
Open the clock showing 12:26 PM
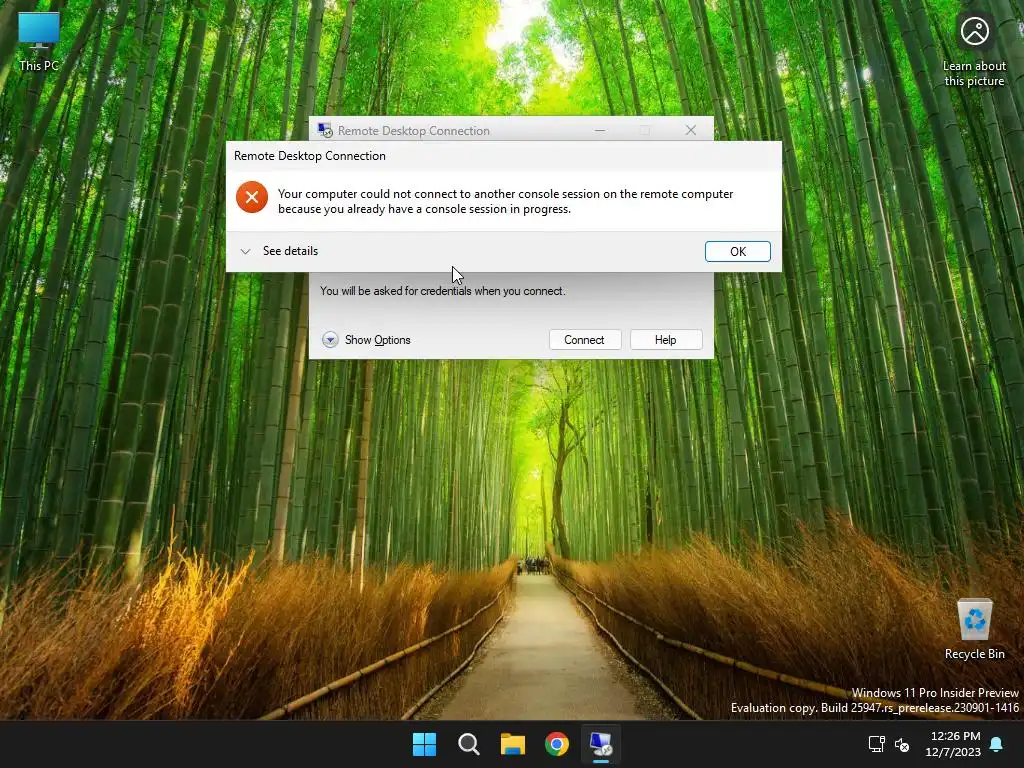pyautogui.click(x=954, y=744)
